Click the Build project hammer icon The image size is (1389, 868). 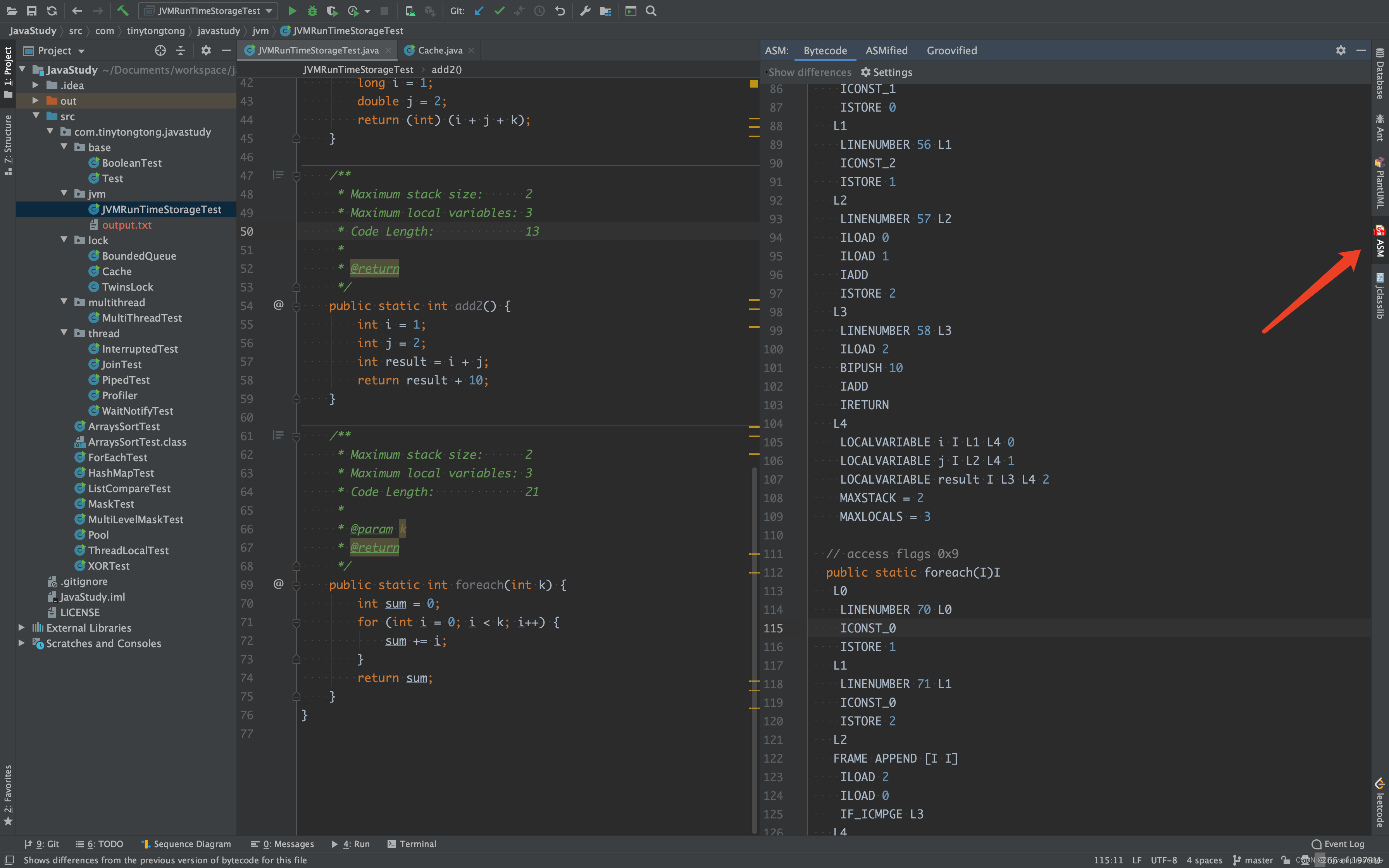122,11
